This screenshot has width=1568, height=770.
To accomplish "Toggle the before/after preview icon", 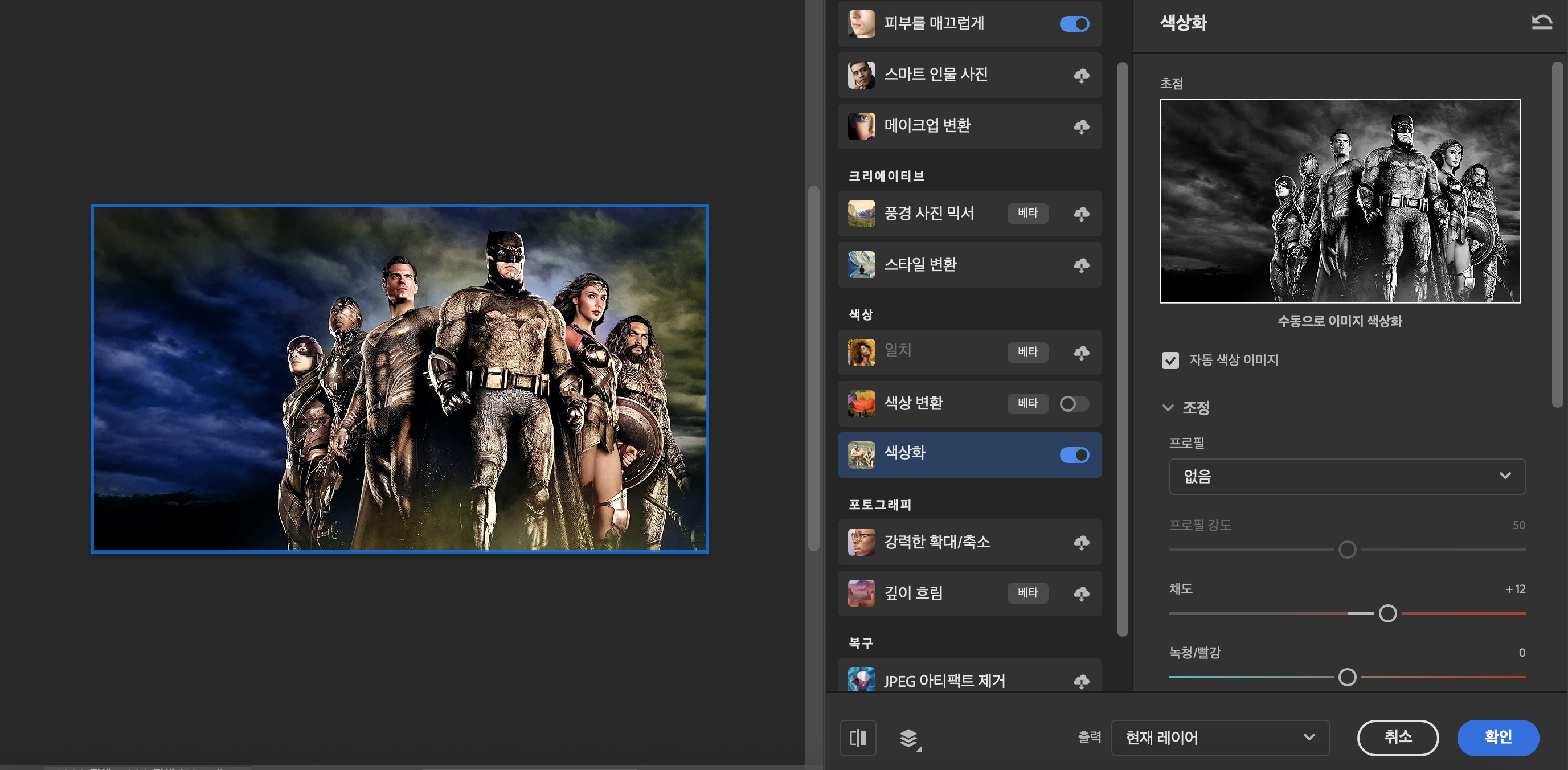I will 858,738.
